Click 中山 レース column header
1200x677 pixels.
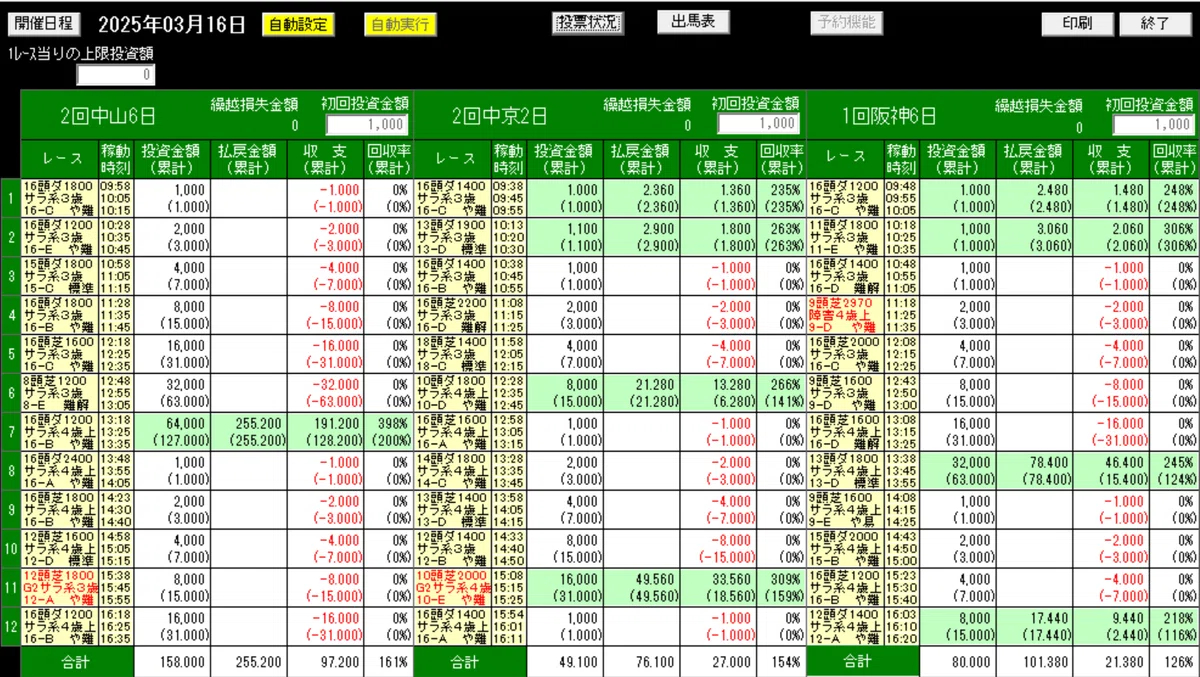coord(60,158)
